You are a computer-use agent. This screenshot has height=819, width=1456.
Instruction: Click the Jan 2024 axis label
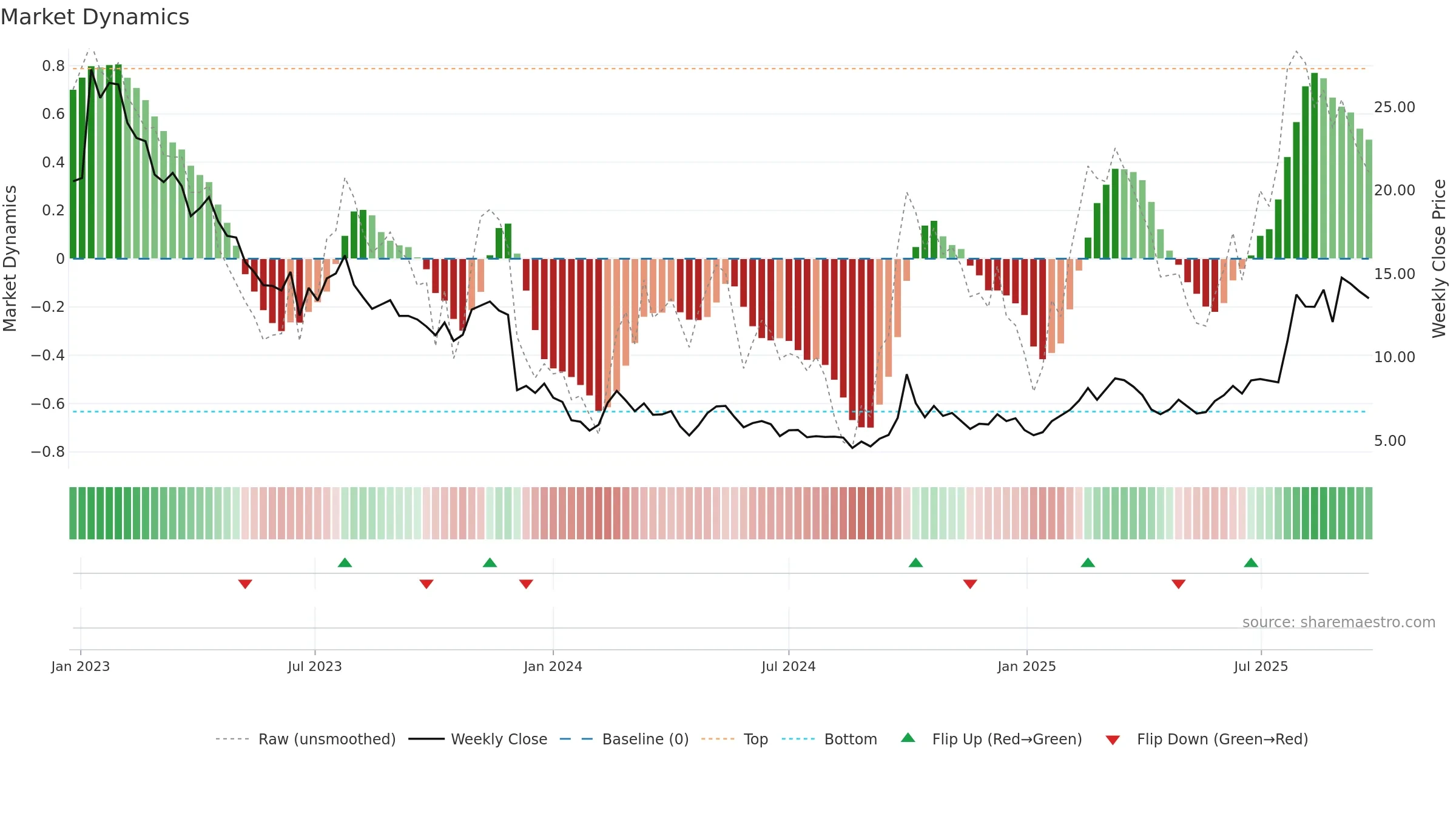point(553,666)
